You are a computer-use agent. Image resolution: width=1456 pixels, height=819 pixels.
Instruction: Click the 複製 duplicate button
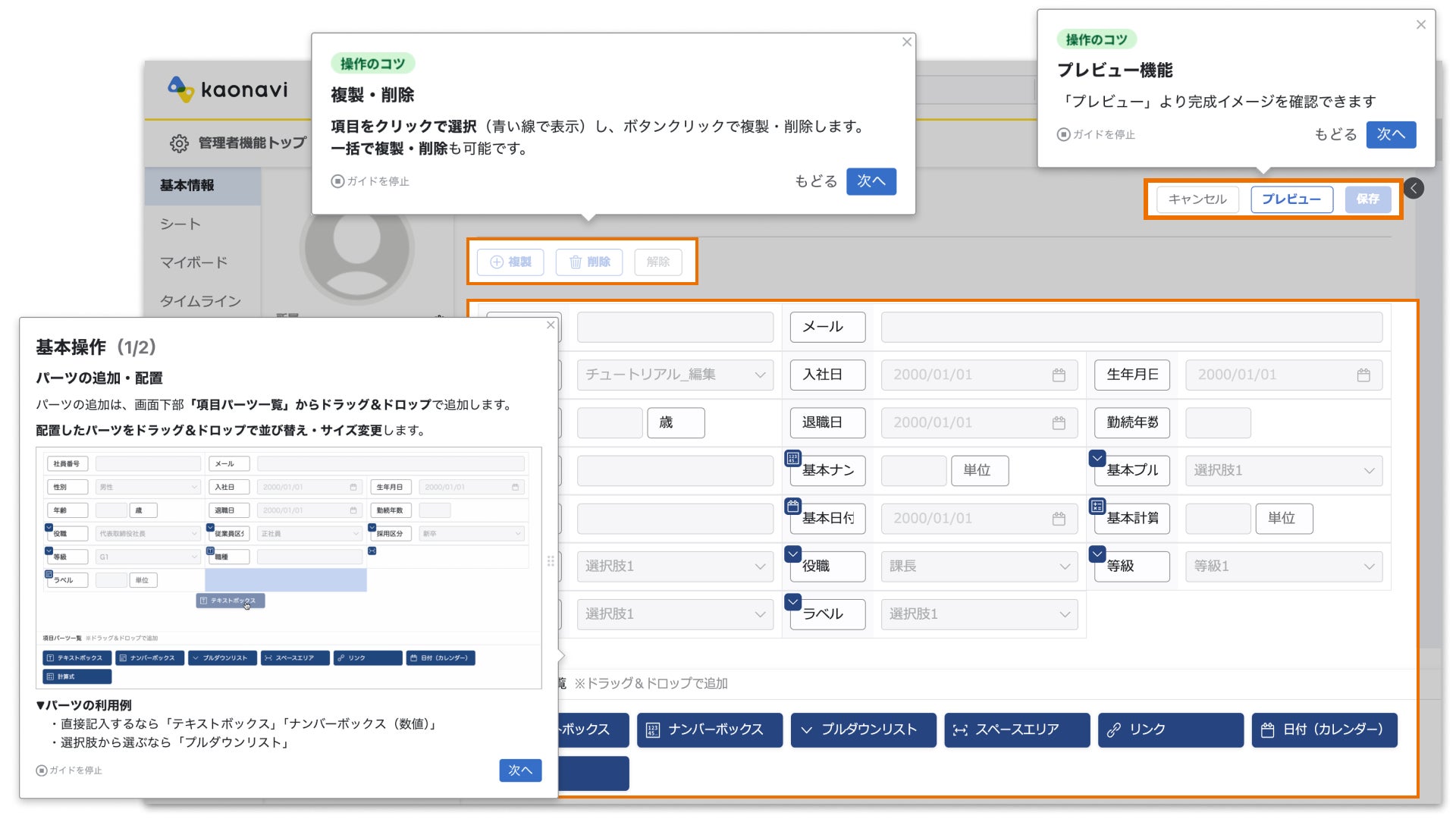(x=510, y=262)
